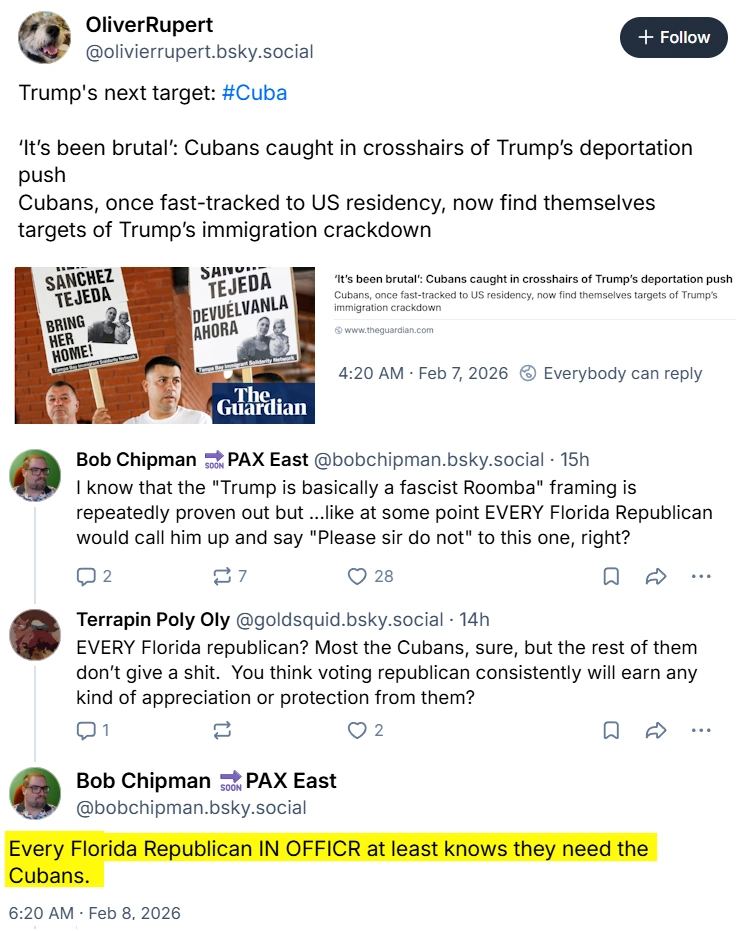Visit the @goldsquid.bsky.social profile handle

point(340,619)
